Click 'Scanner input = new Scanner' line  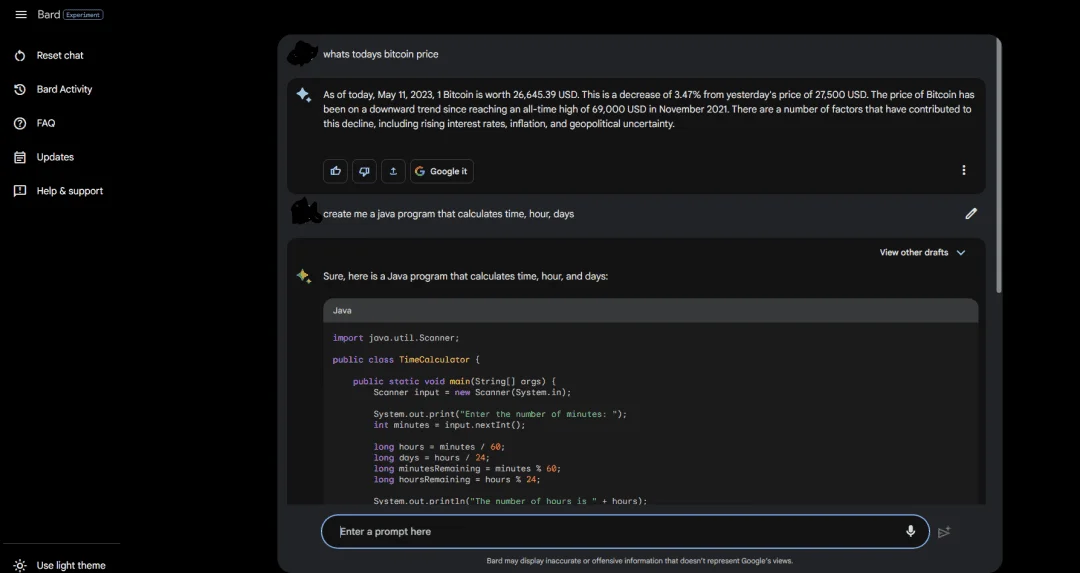click(472, 393)
